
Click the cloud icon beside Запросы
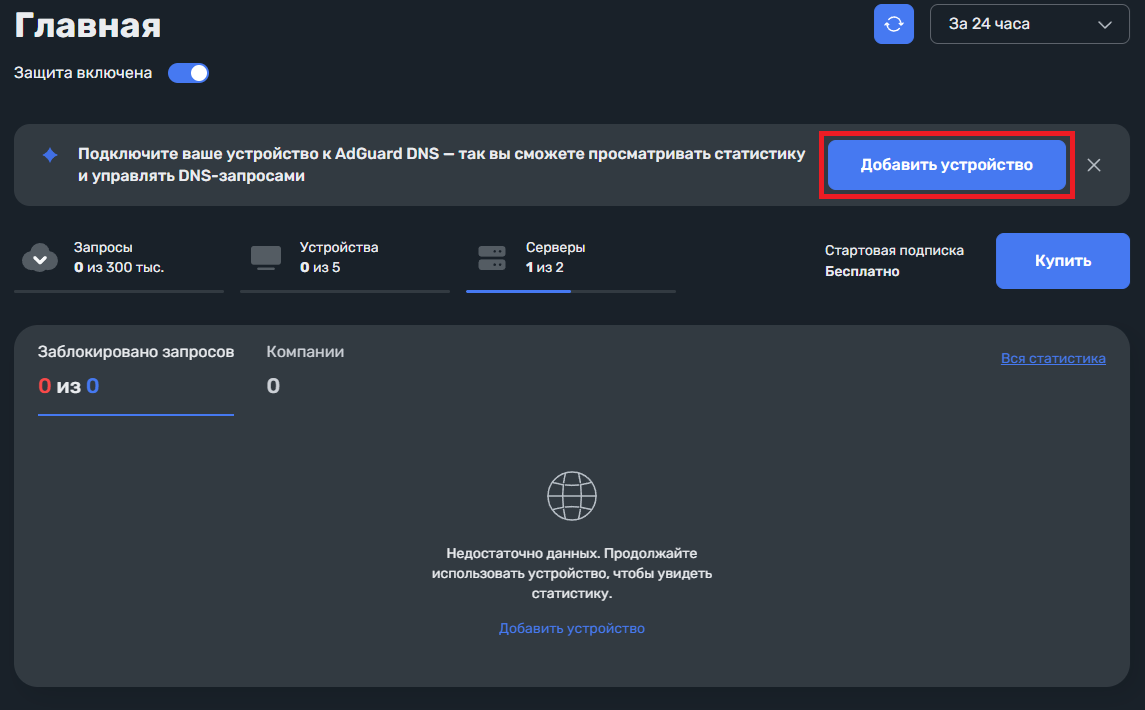(39, 258)
